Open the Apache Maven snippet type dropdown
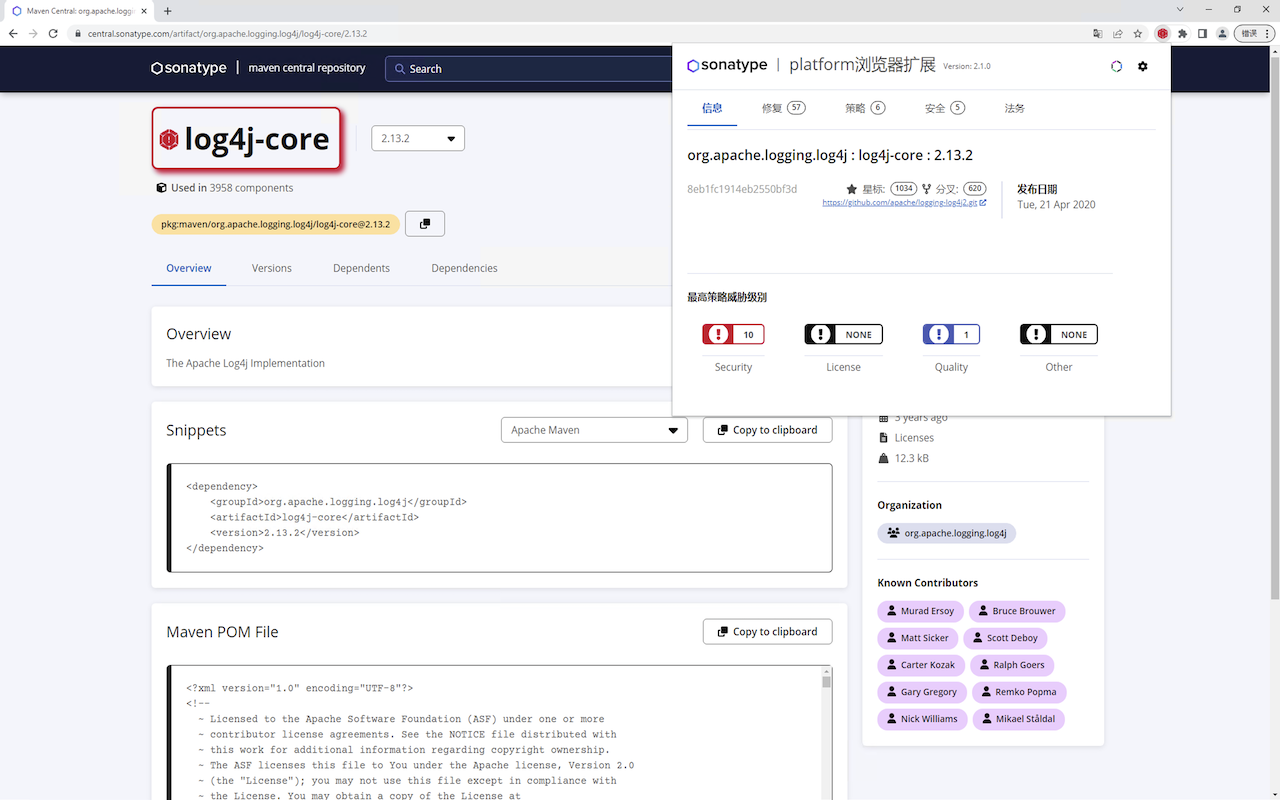1280x800 pixels. click(594, 430)
